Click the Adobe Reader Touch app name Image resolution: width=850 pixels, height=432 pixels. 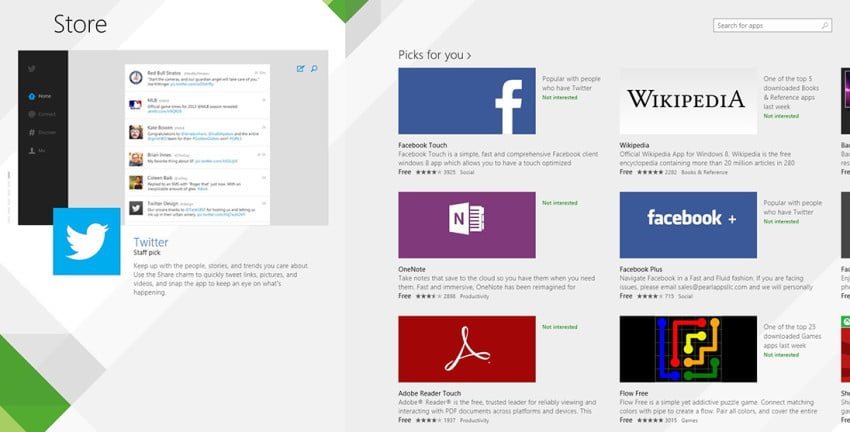click(x=430, y=394)
